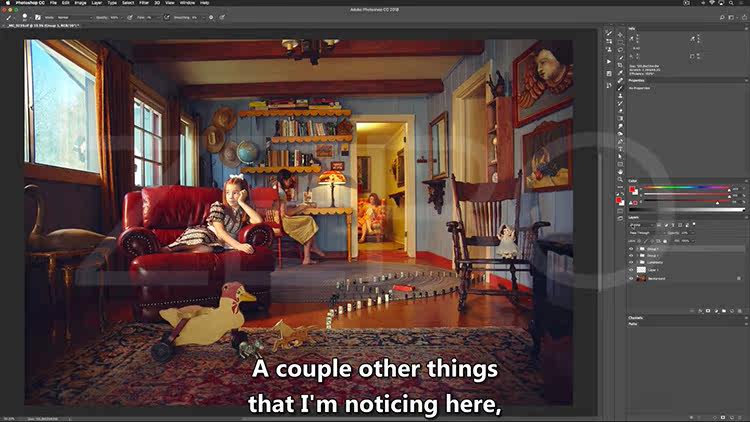Open the brush preset picker dropdown
Screen dimensions: 750x422
click(31, 18)
